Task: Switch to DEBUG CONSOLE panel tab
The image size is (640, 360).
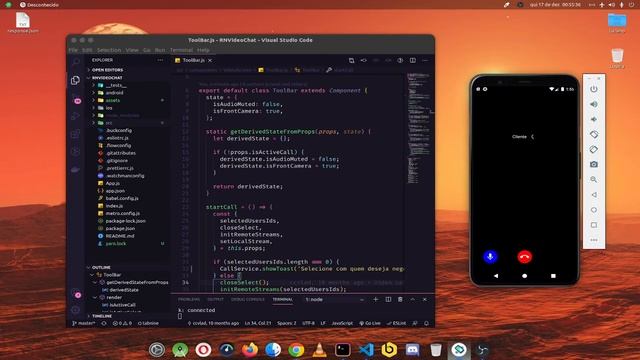Action: click(x=248, y=299)
